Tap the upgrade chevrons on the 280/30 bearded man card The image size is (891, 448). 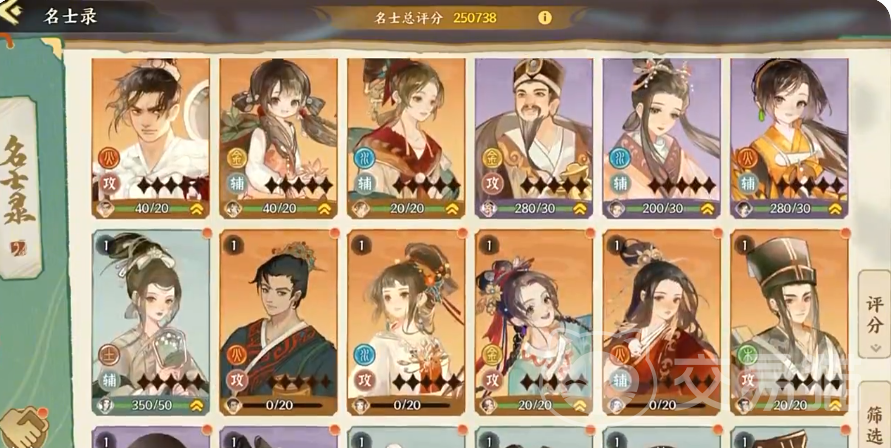(580, 209)
